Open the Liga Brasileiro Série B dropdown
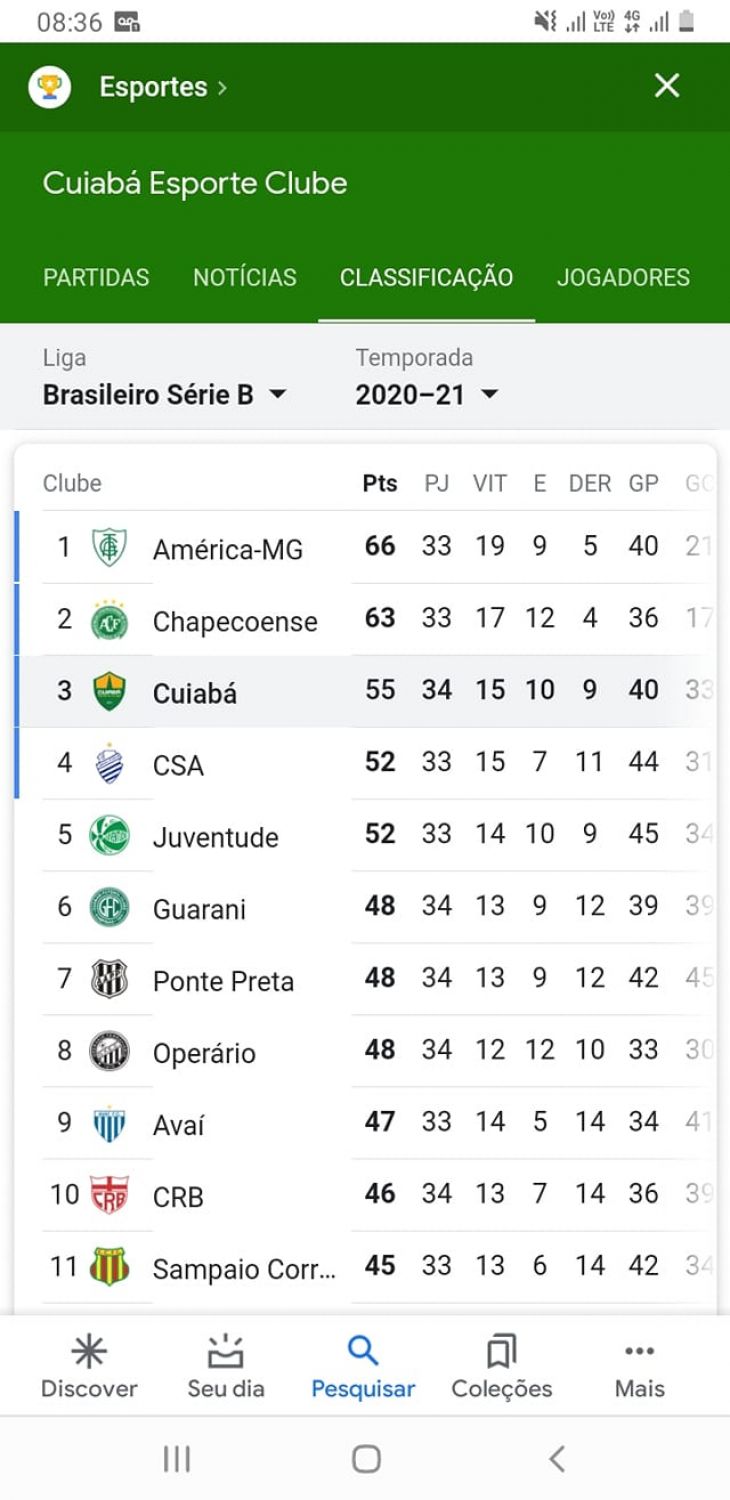730x1500 pixels. coord(165,394)
